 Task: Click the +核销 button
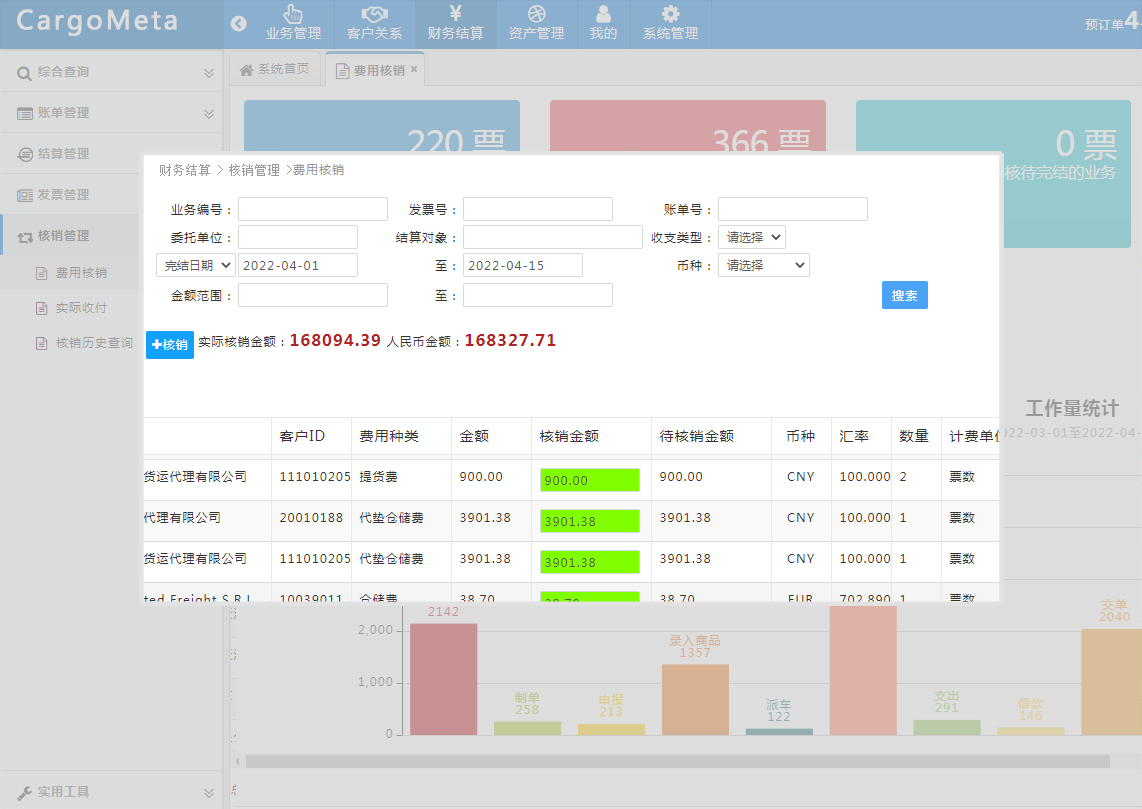click(170, 344)
